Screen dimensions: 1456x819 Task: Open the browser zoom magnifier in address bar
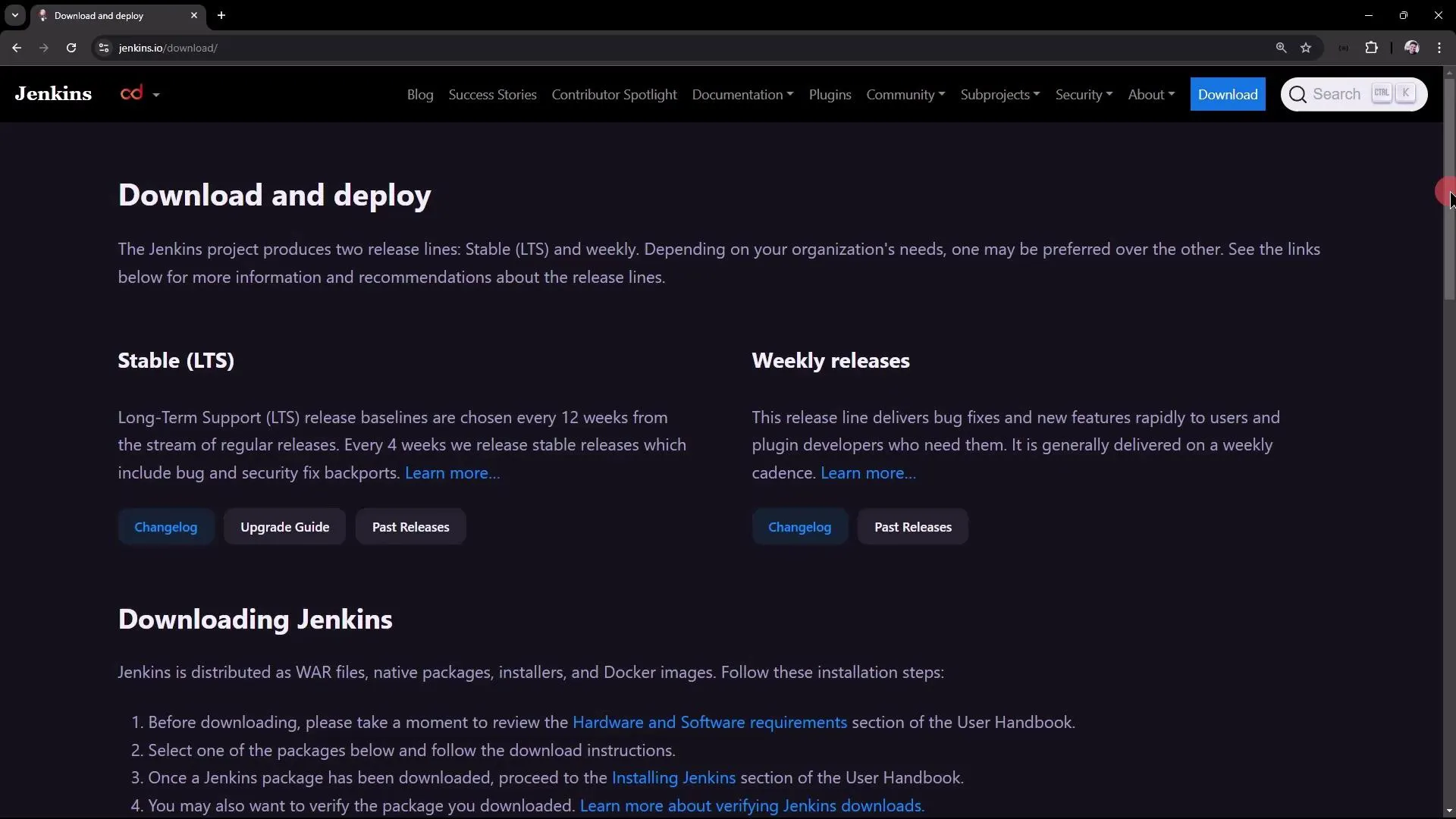(1281, 48)
